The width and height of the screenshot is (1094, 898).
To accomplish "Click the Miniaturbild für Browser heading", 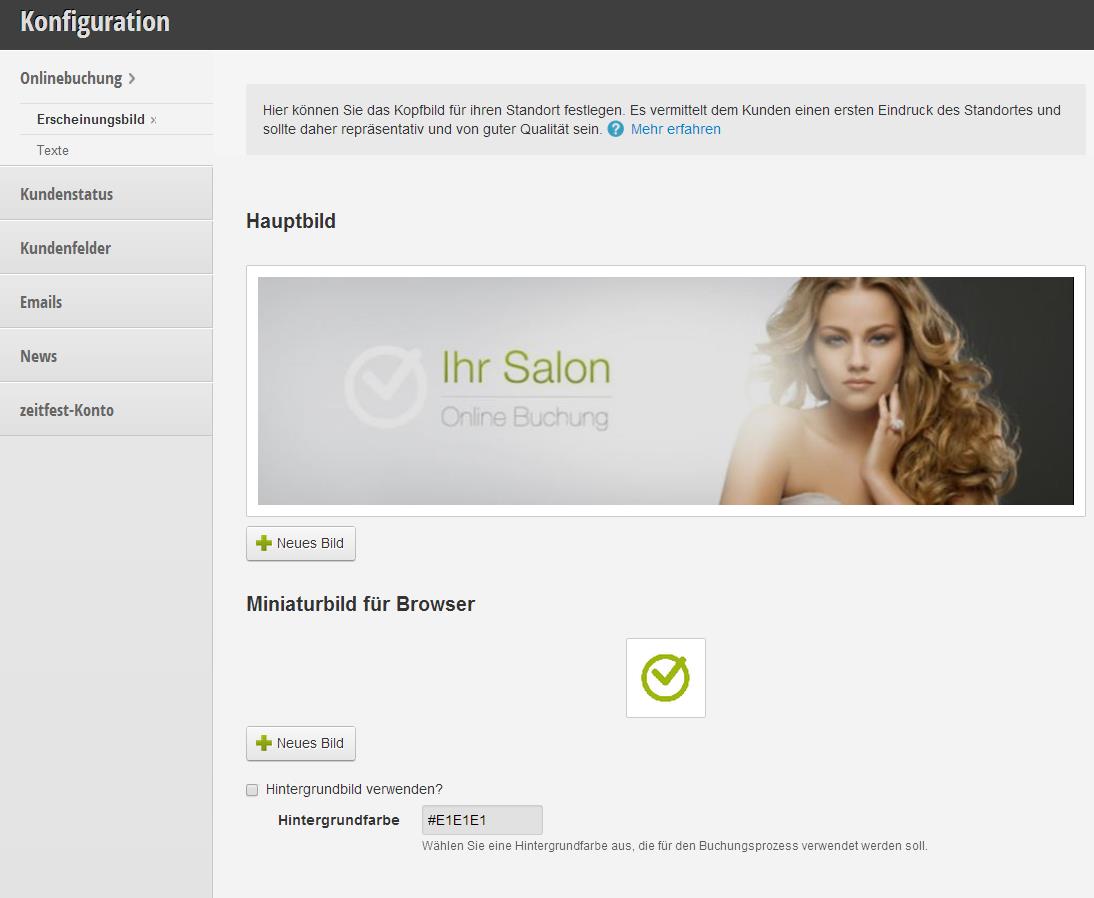I will point(360,604).
